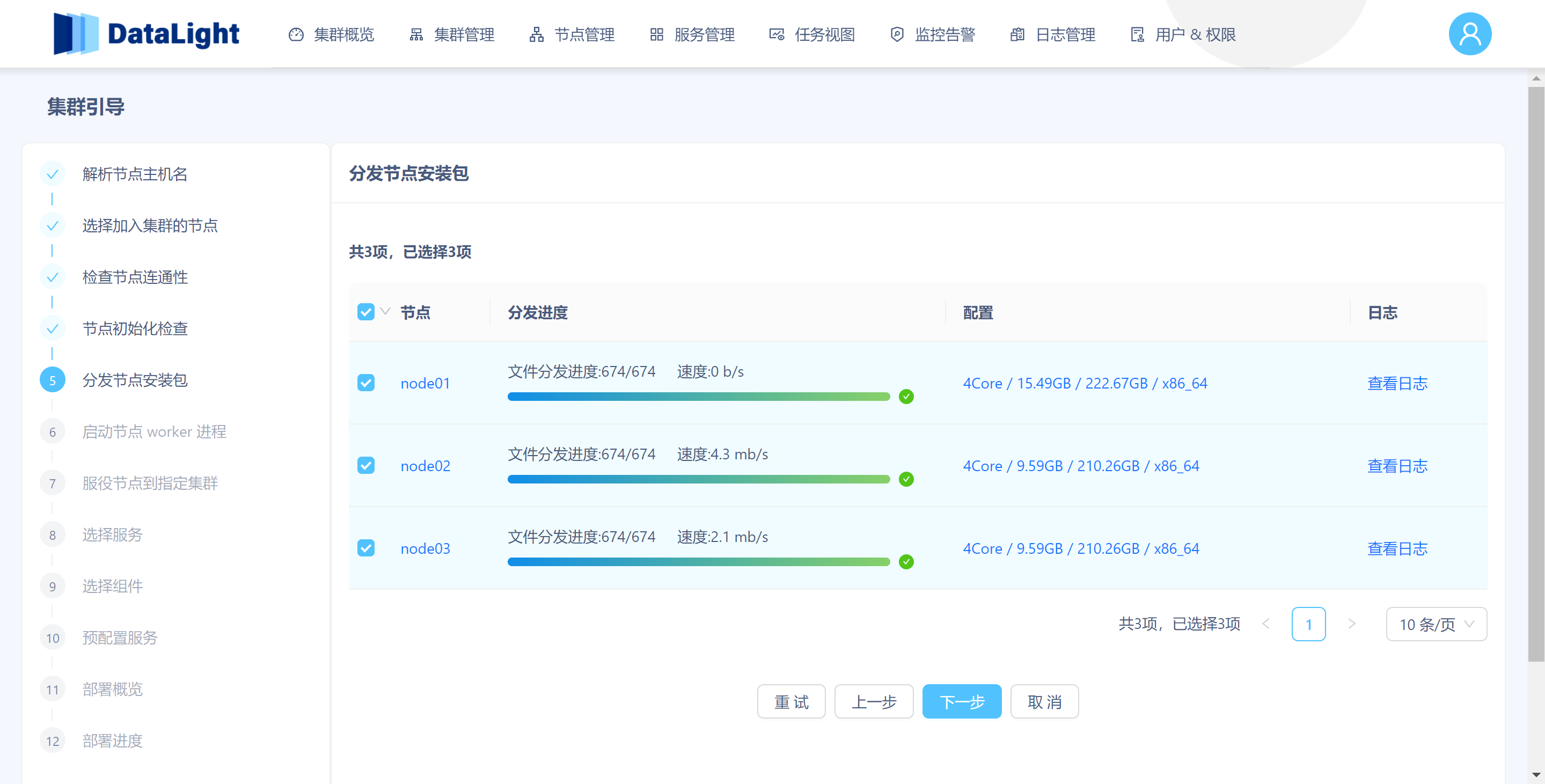Click node01 config 4Core / 15.49GB / 222.67GB / x86_64
This screenshot has height=784, width=1545.
tap(1085, 383)
